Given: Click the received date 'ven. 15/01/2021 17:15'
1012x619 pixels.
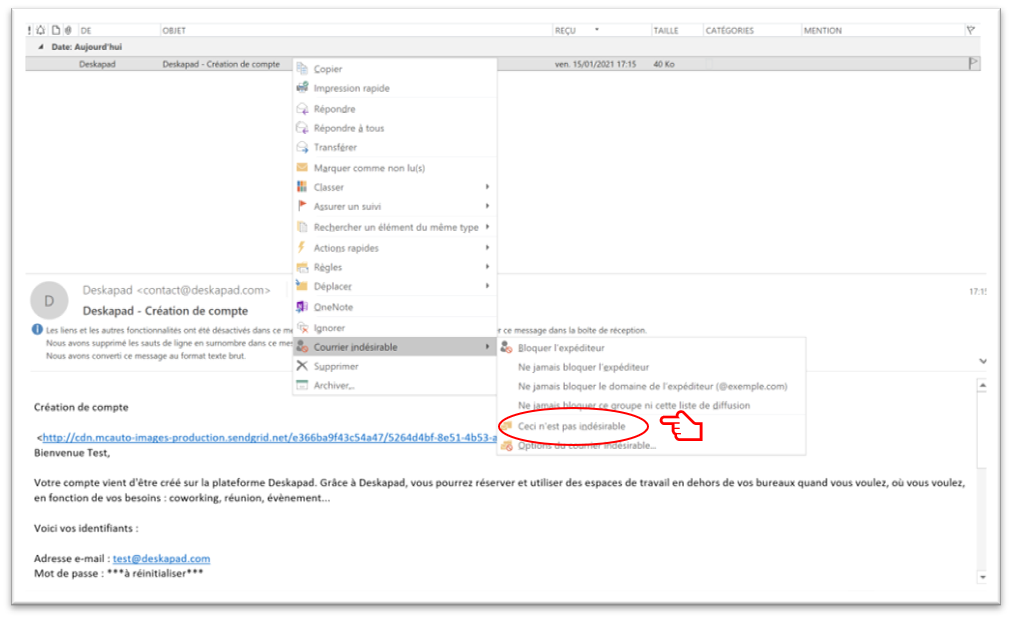Looking at the screenshot, I should 595,64.
